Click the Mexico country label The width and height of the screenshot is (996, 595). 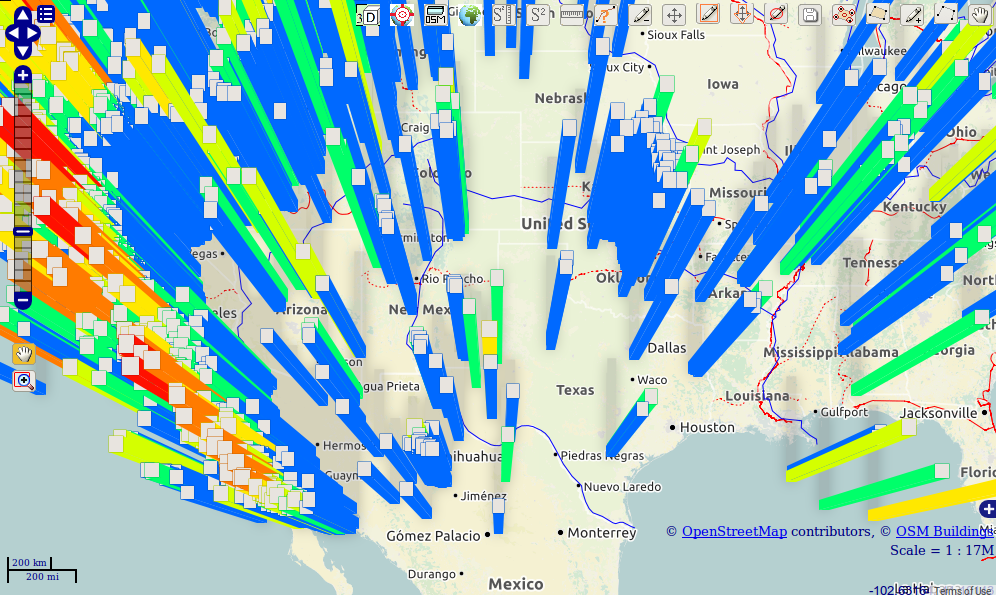coord(515,584)
